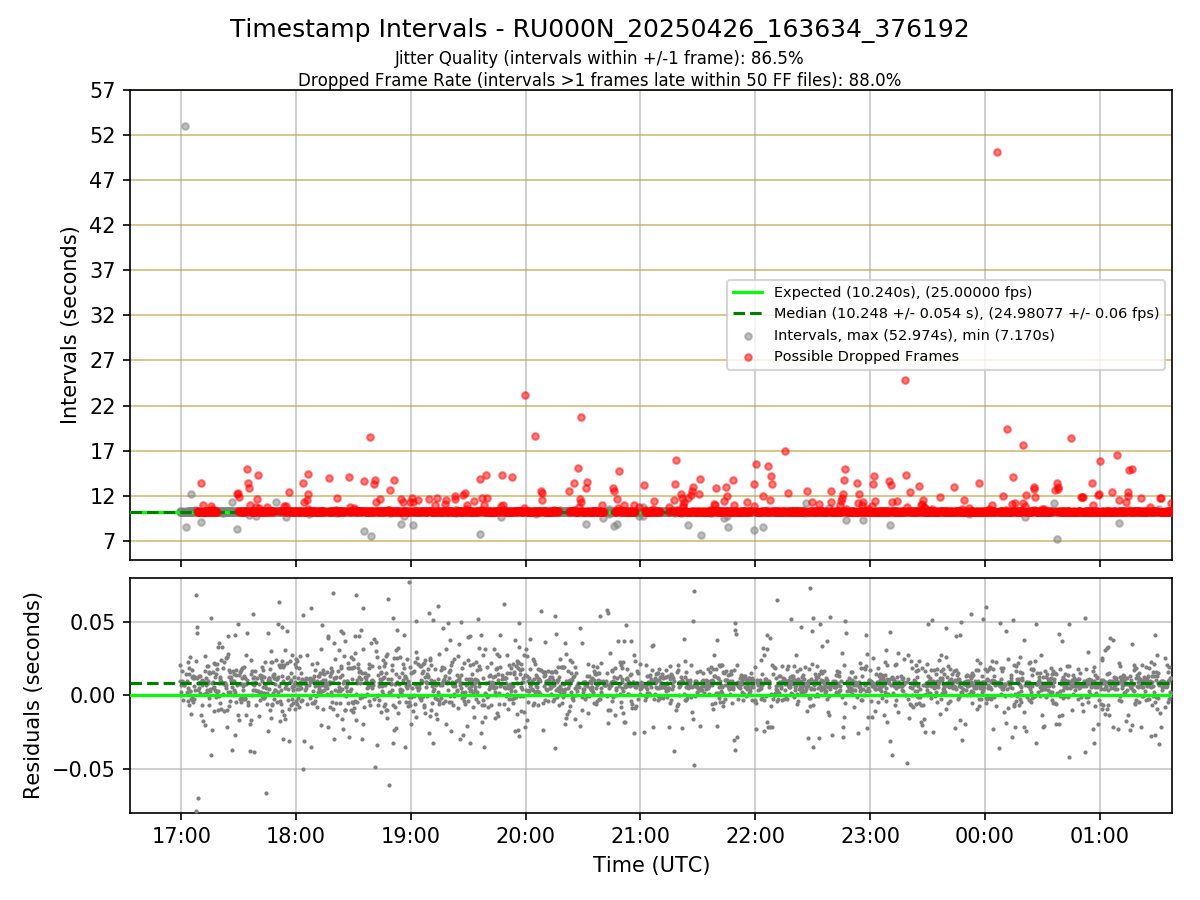Click the red outlier point near 50 seconds
Viewport: 1200px width, 900px height.
(x=997, y=152)
